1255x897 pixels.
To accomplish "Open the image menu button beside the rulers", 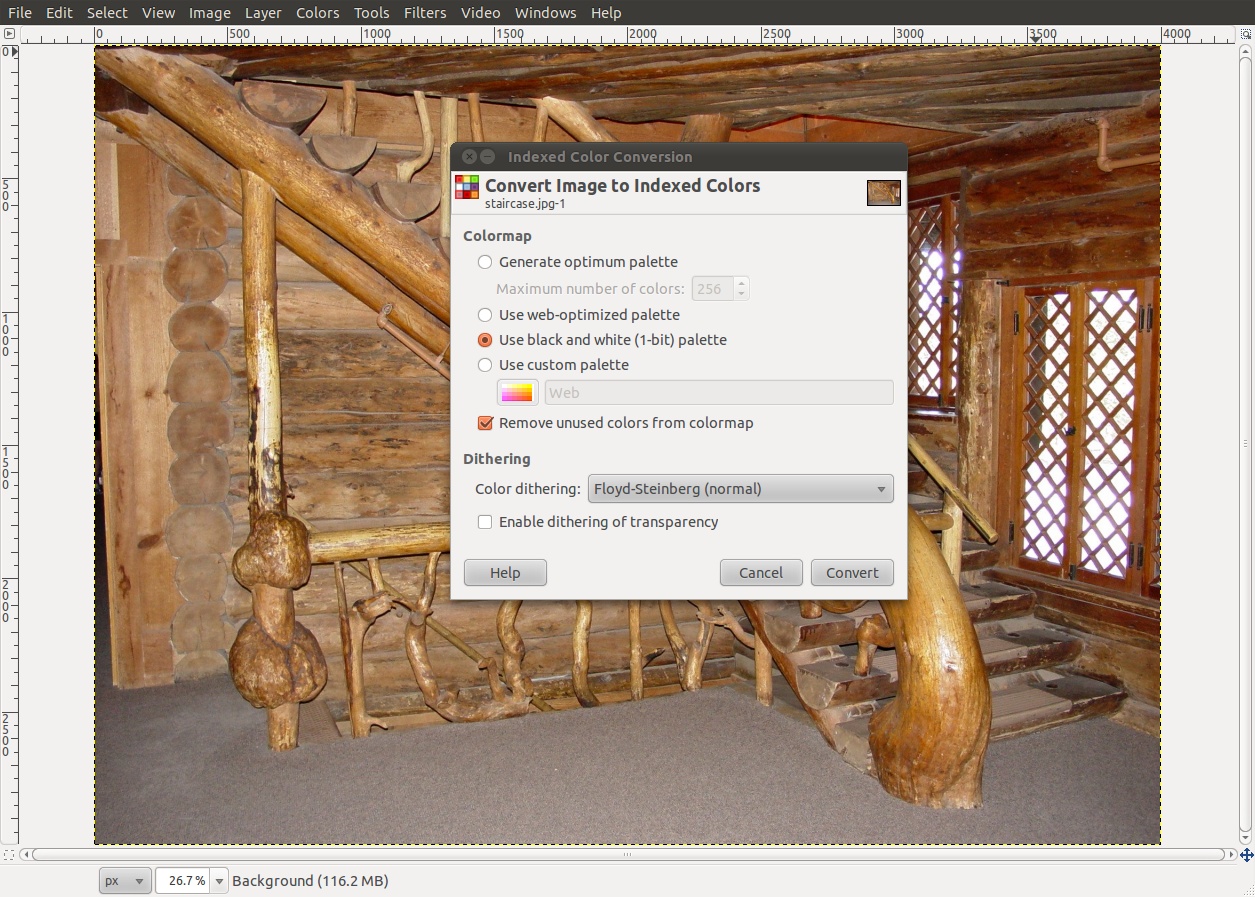I will click(x=9, y=34).
